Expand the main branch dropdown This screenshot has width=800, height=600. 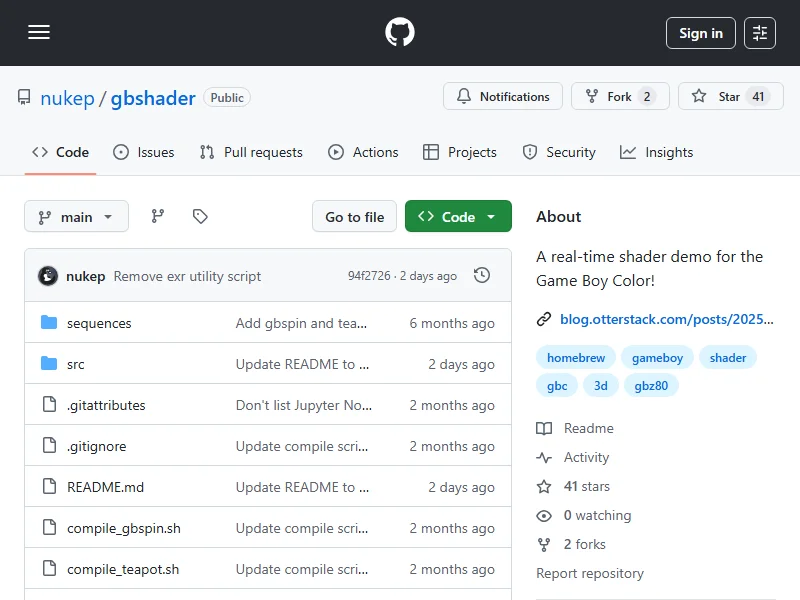tap(76, 217)
